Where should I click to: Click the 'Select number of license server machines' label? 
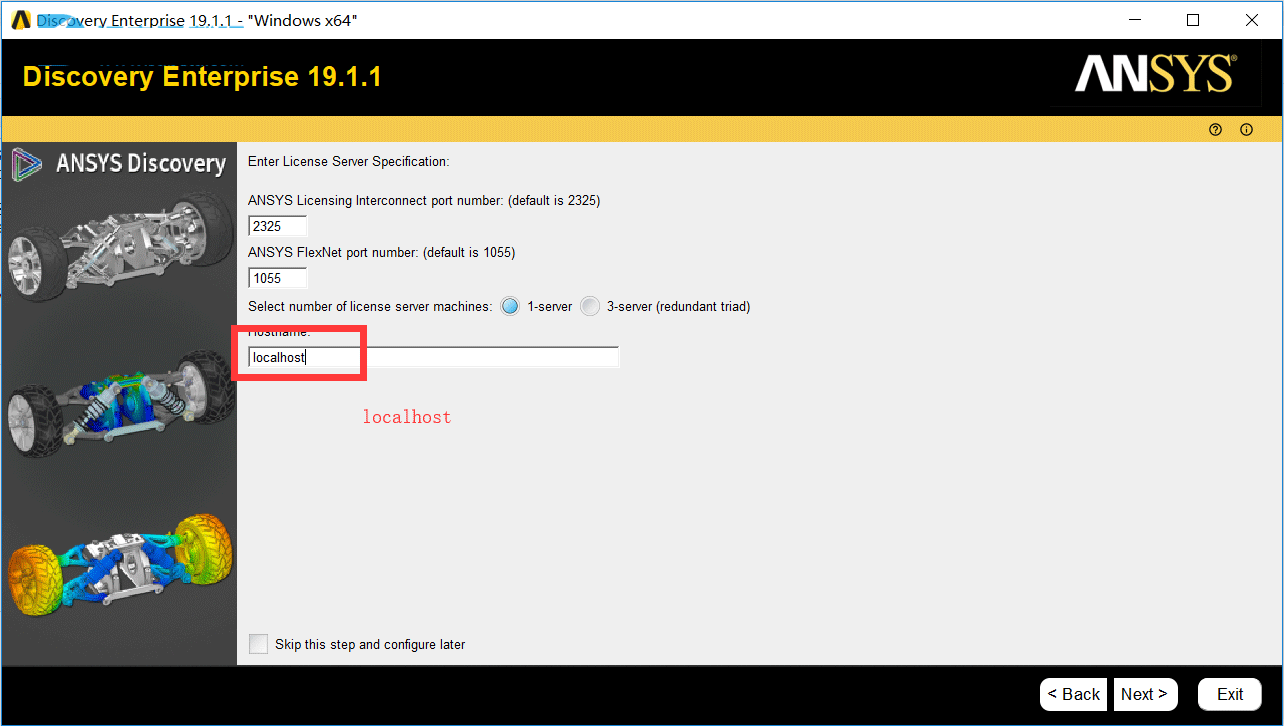coord(370,306)
